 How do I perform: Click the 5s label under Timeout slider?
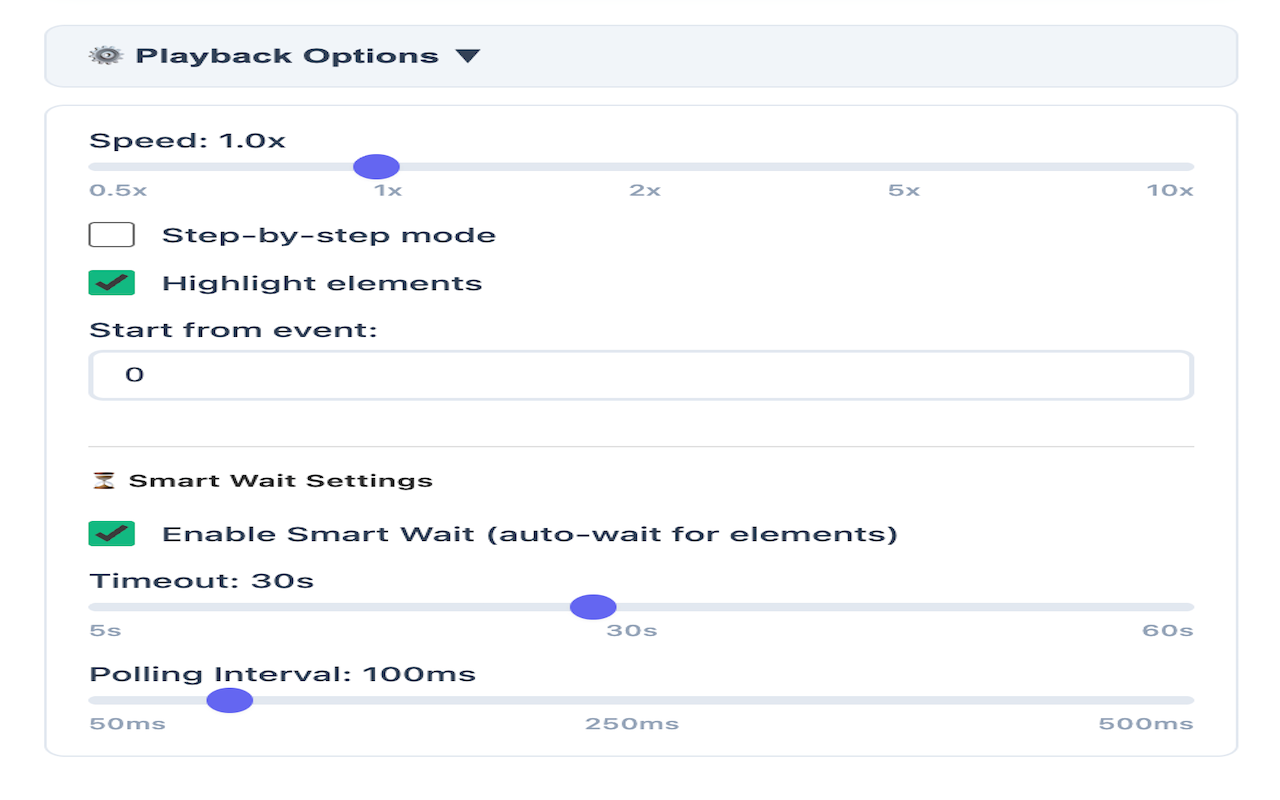pyautogui.click(x=105, y=631)
